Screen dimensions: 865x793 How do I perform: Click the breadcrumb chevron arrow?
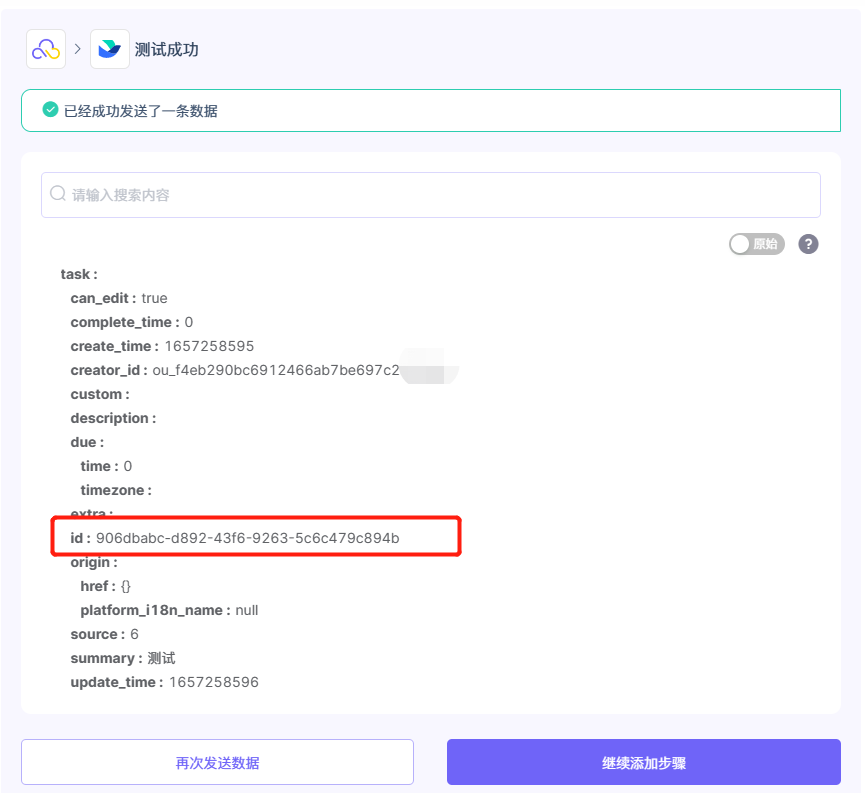[78, 49]
